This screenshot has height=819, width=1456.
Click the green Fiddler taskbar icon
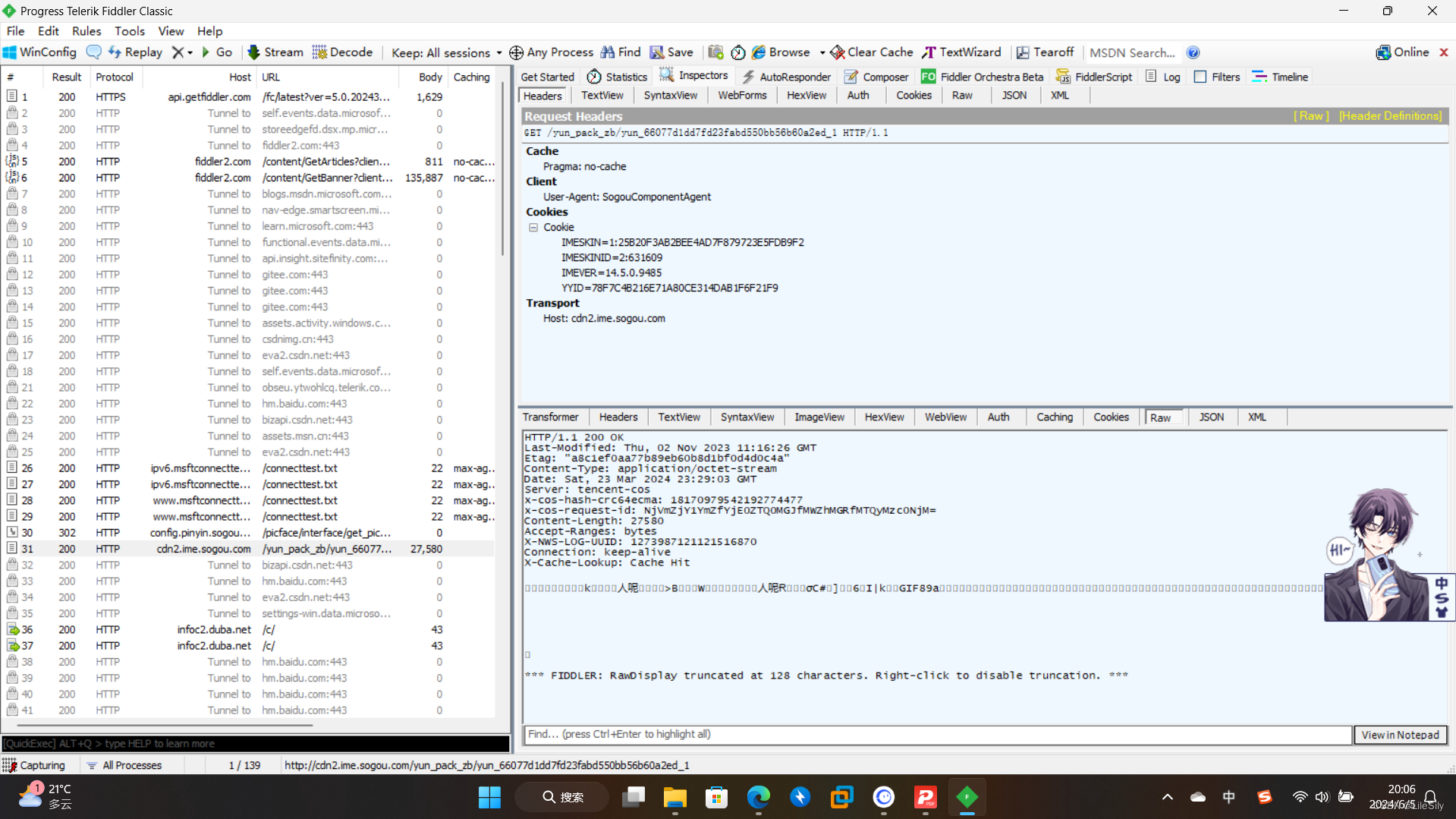[967, 797]
